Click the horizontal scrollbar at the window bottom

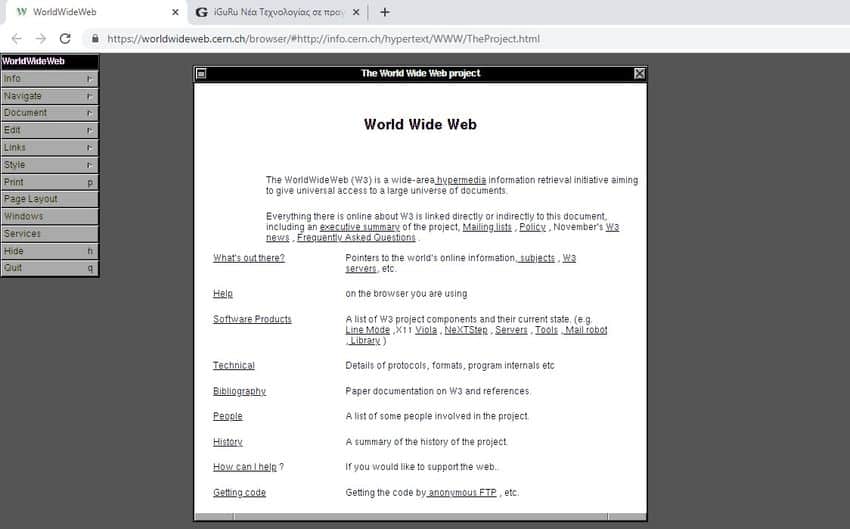[x=420, y=517]
